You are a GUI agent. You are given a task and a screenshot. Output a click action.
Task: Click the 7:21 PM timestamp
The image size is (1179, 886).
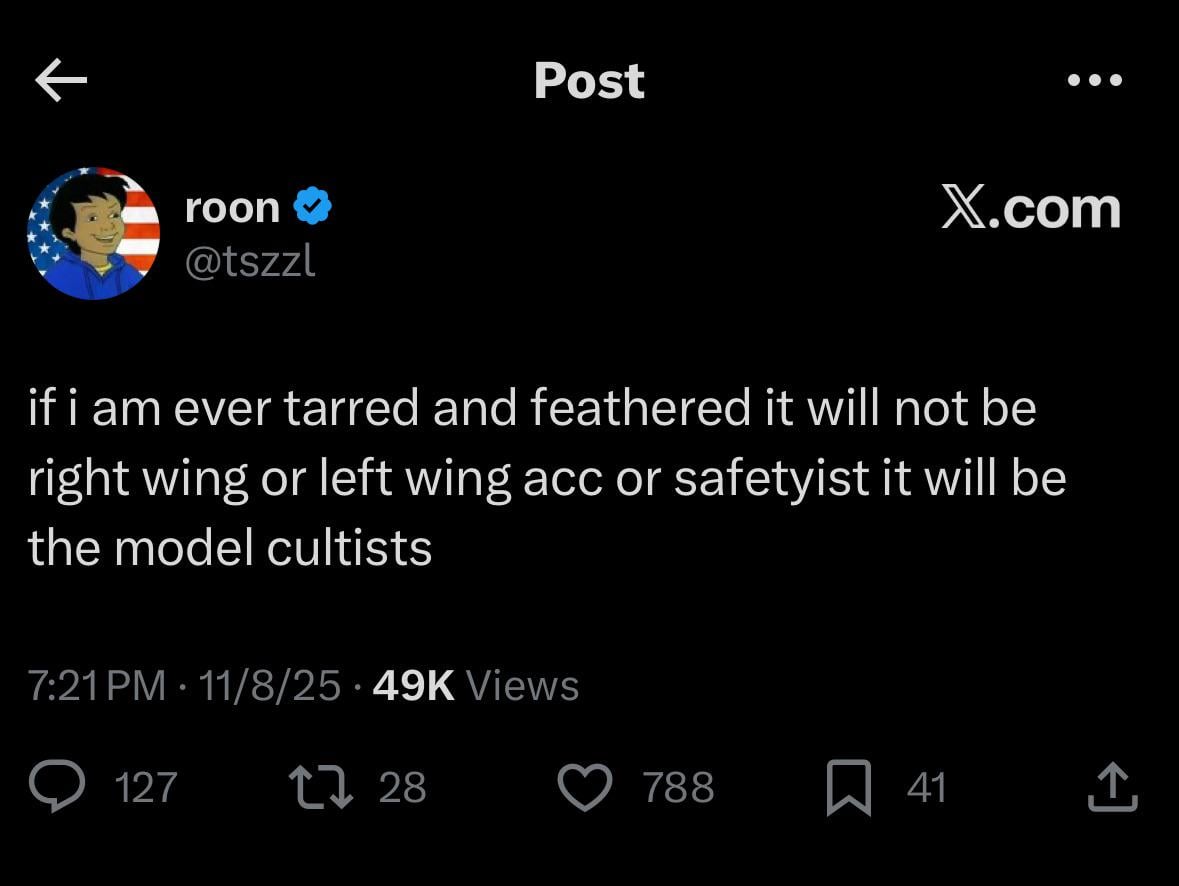click(97, 686)
